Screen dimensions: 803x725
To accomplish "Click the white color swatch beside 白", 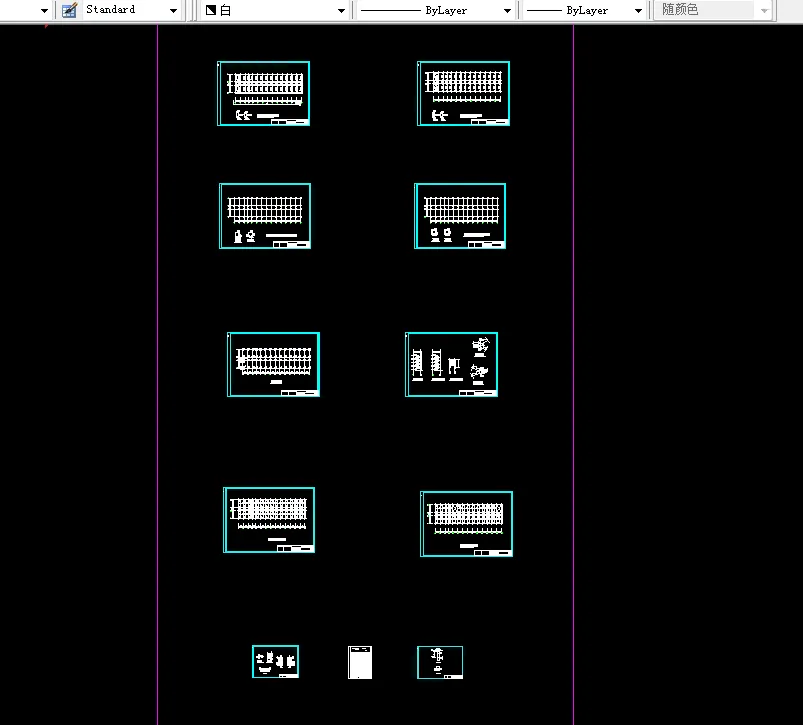I will coord(210,10).
